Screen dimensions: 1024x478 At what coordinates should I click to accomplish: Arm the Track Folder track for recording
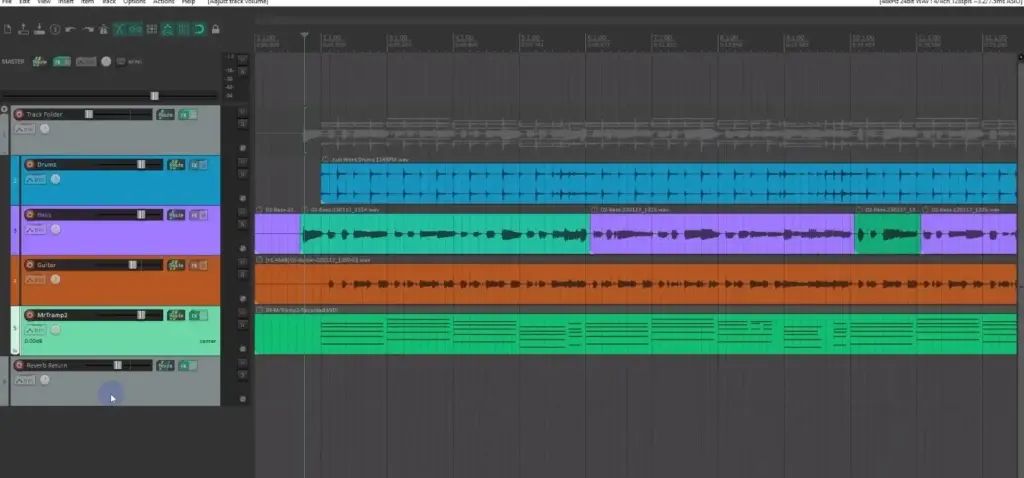19,114
